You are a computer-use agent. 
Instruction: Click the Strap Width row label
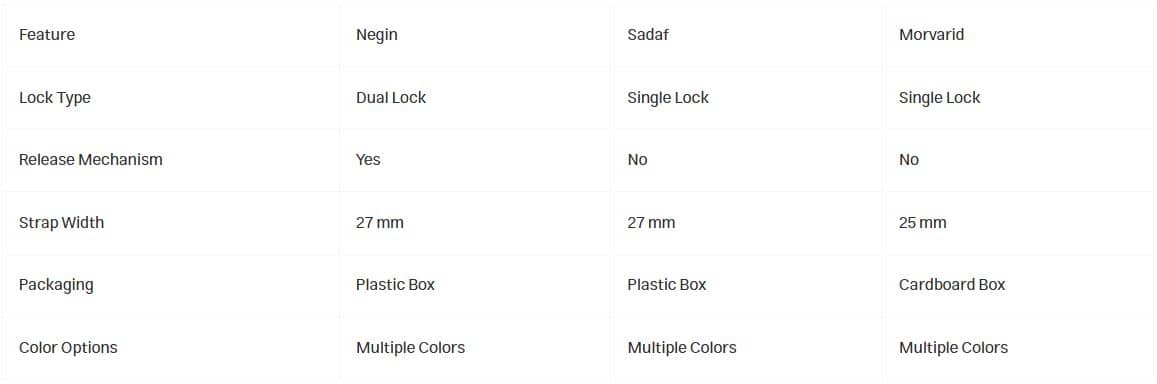(61, 222)
